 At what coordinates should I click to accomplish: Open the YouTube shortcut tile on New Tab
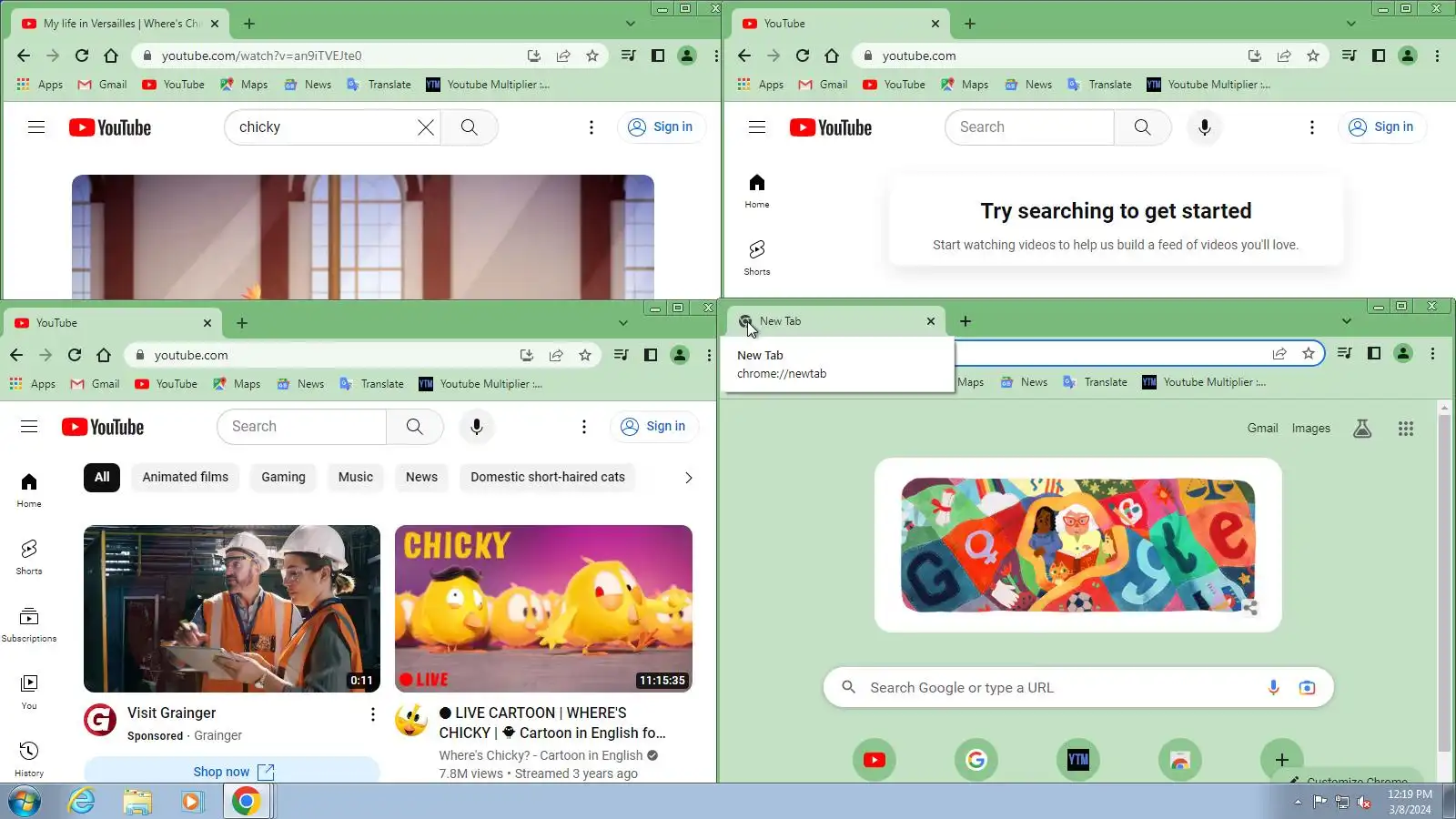(875, 760)
